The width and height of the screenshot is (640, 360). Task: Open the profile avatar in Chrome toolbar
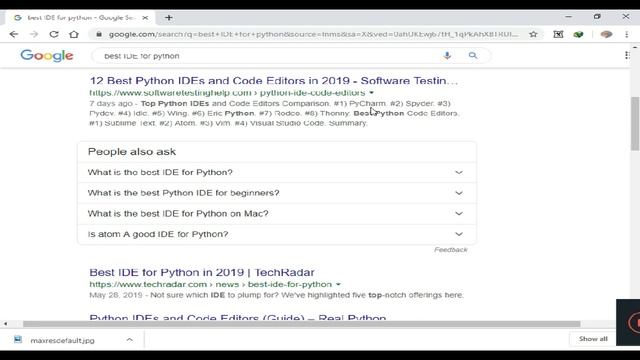coord(606,34)
